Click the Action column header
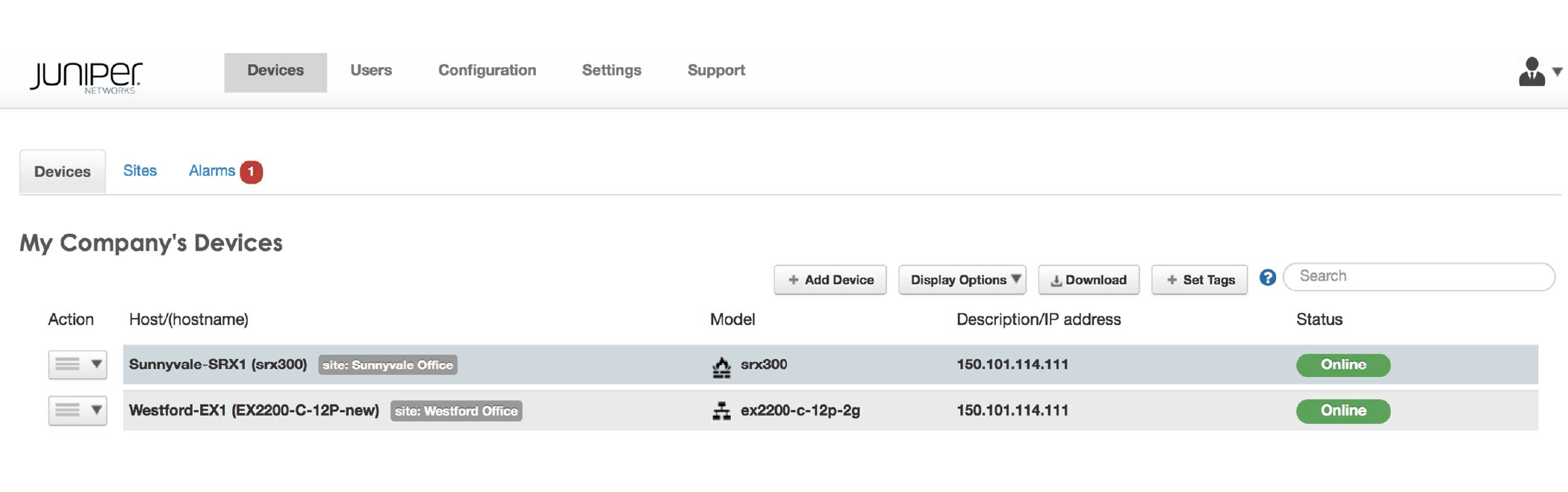 tap(71, 320)
